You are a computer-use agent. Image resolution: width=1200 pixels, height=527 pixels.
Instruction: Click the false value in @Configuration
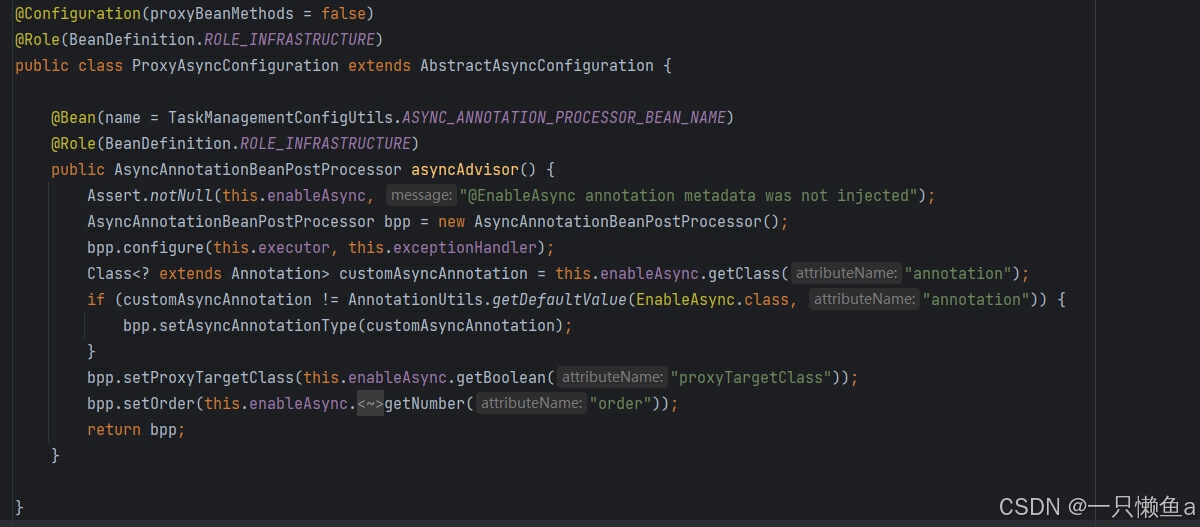(344, 14)
